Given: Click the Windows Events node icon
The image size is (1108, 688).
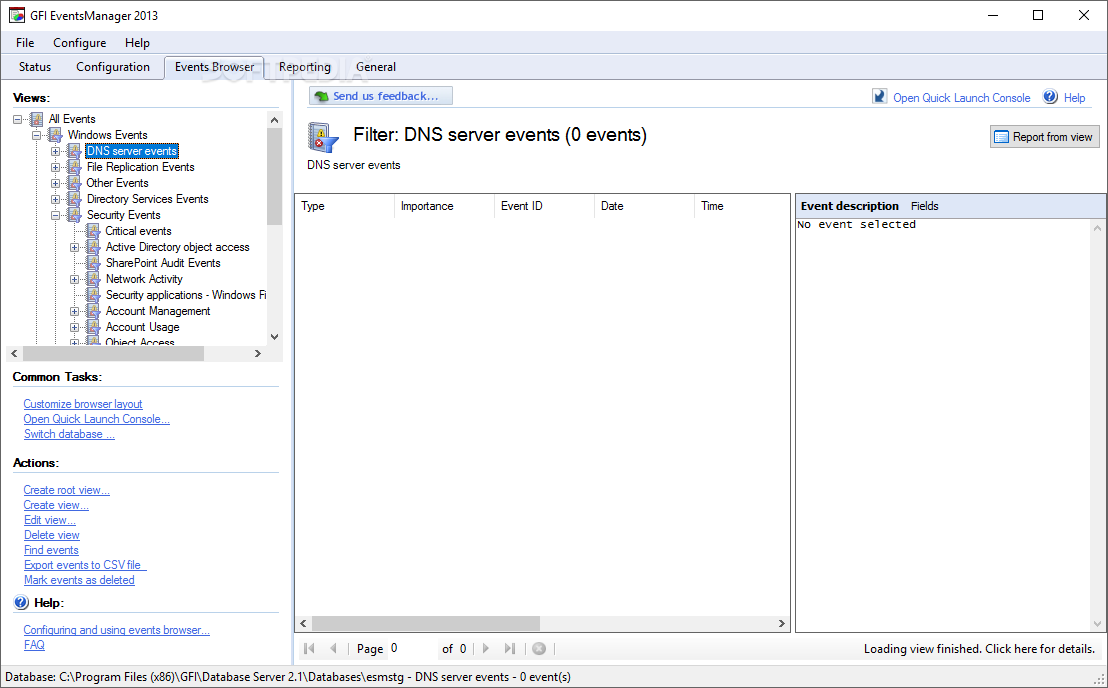Looking at the screenshot, I should (x=54, y=135).
